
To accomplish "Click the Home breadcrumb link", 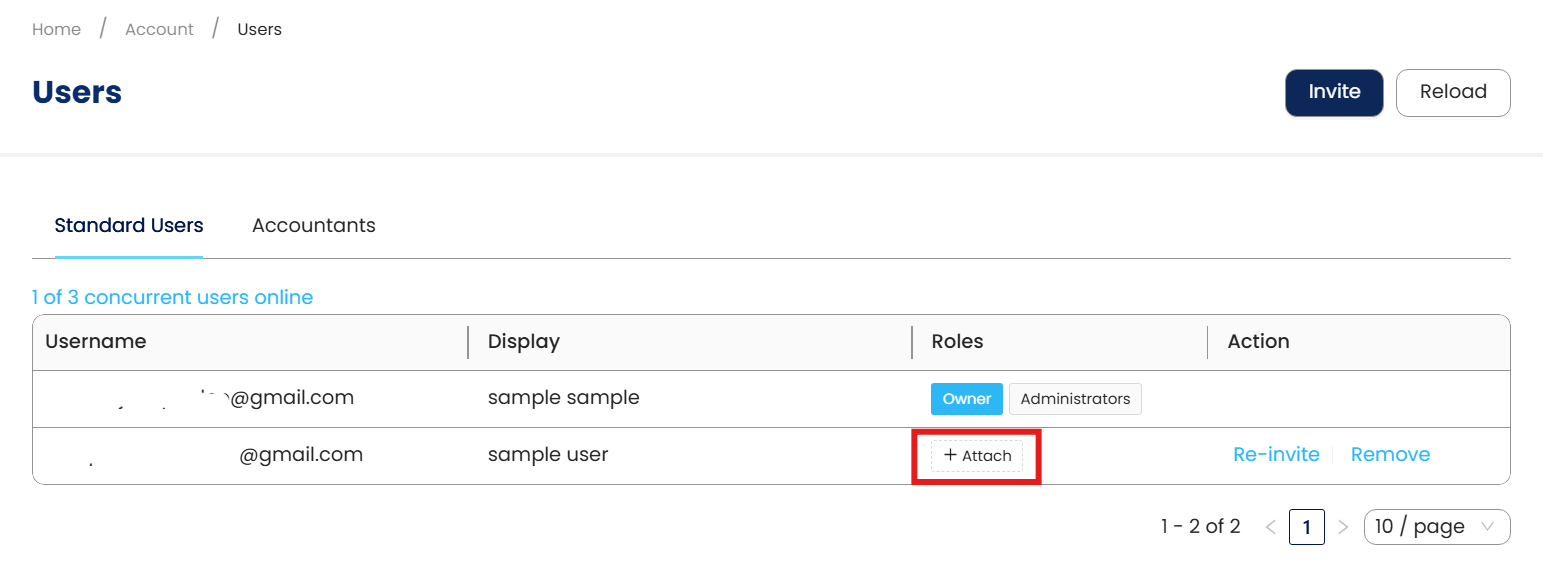I will (x=56, y=29).
